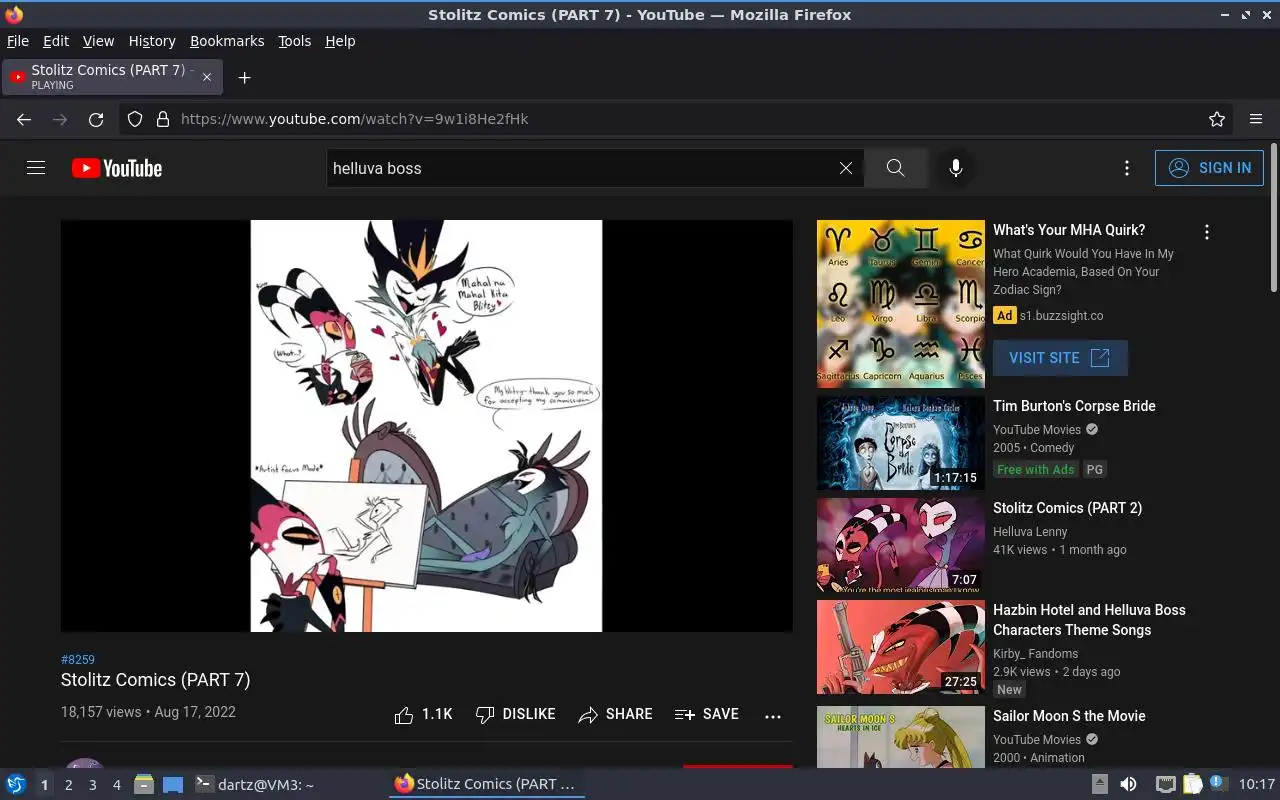Open the MHA Quirk ad thumbnail
Viewport: 1280px width, 800px height.
pos(901,304)
